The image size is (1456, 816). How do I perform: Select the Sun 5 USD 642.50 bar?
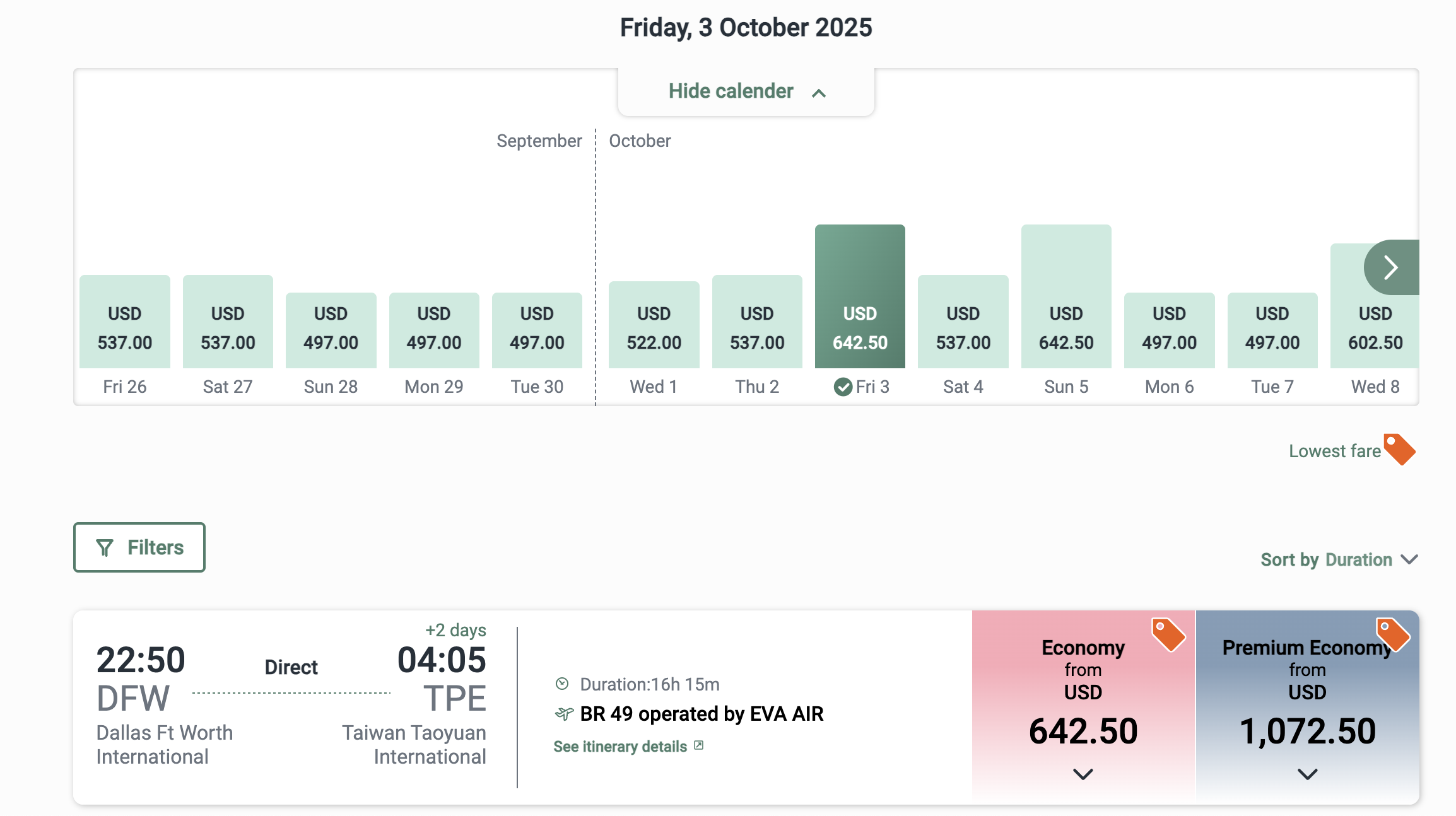[1066, 296]
